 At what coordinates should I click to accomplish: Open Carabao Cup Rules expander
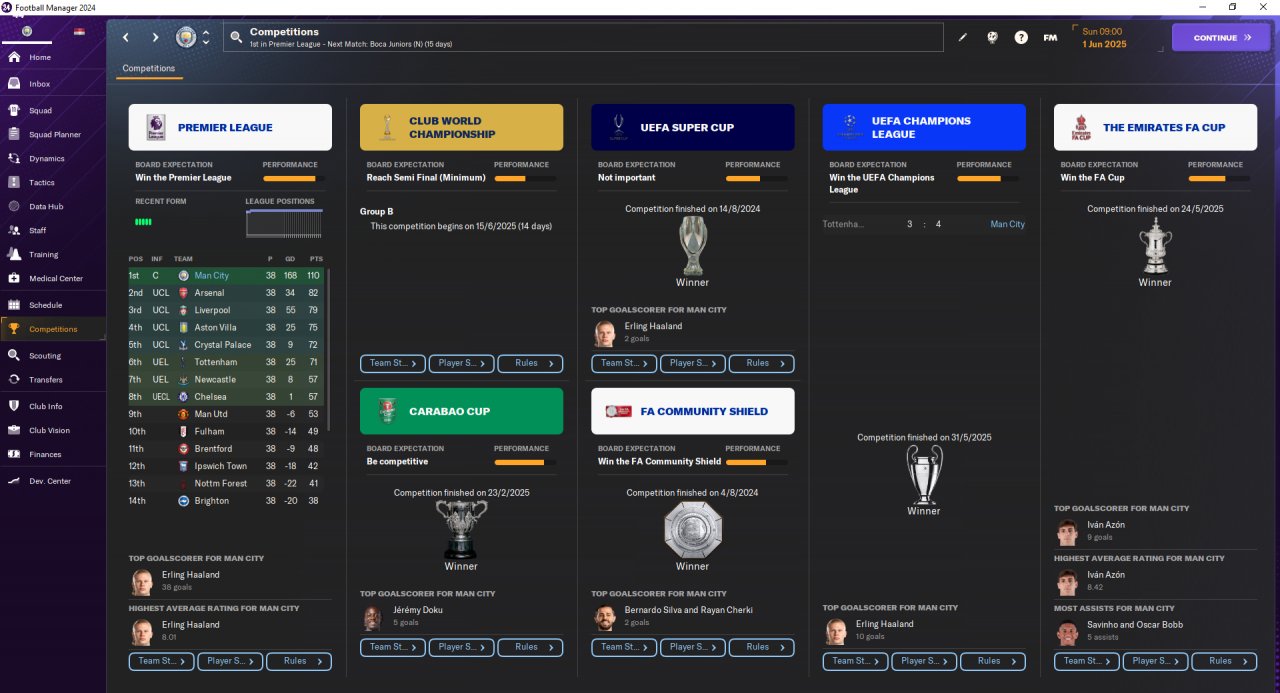[530, 647]
